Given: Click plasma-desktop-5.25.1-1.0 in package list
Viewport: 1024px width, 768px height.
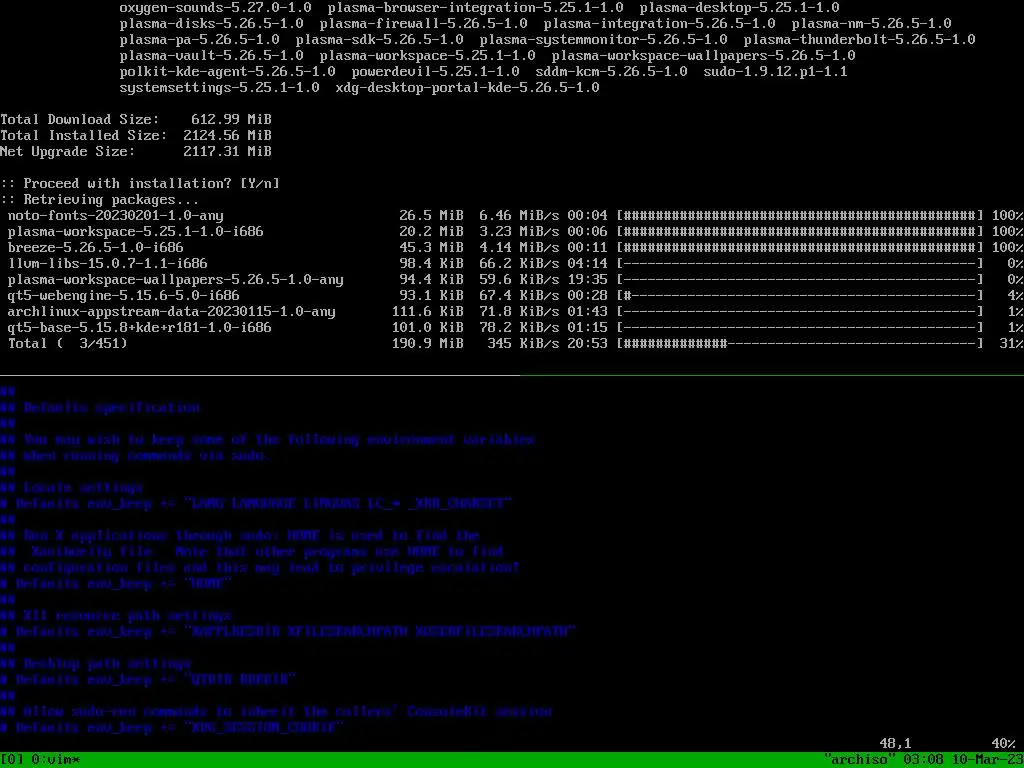Looking at the screenshot, I should click(x=739, y=7).
